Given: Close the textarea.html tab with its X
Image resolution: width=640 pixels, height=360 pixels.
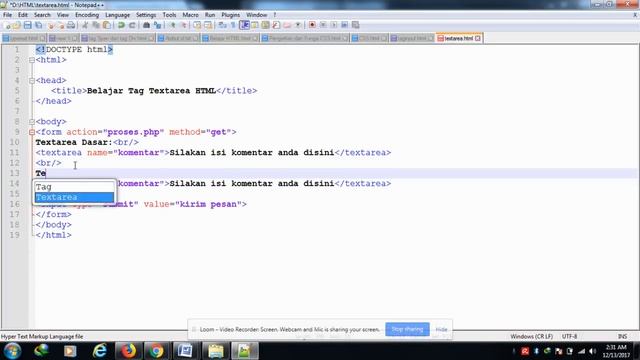Looking at the screenshot, I should [x=478, y=38].
